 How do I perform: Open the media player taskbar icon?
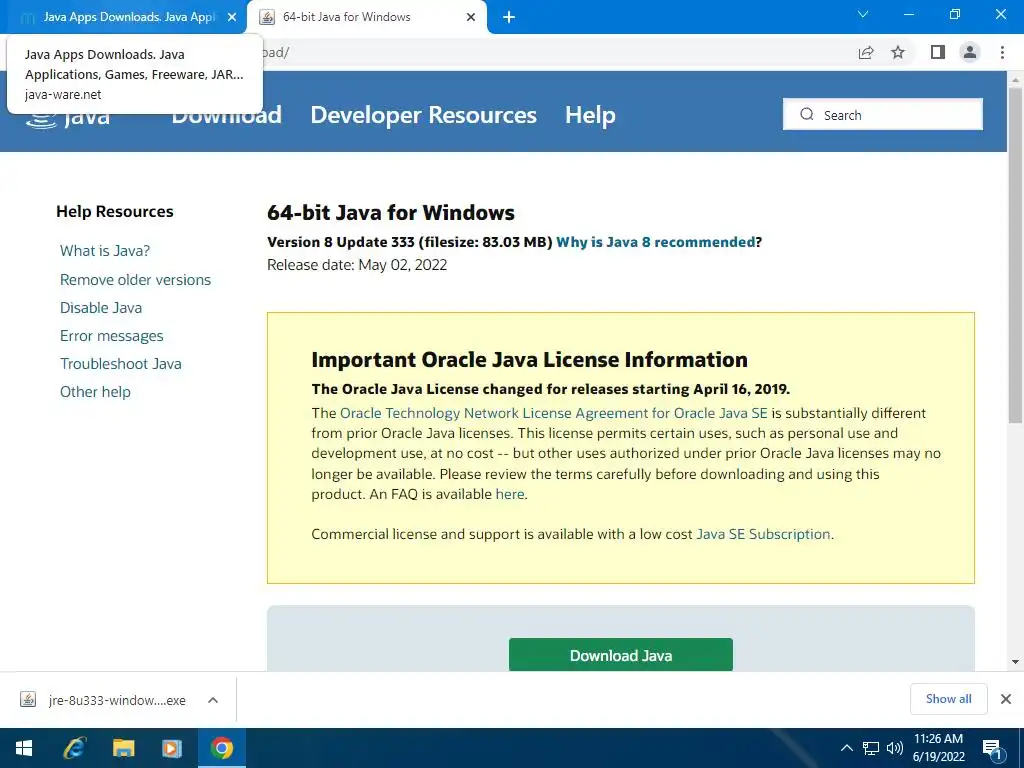pos(172,748)
